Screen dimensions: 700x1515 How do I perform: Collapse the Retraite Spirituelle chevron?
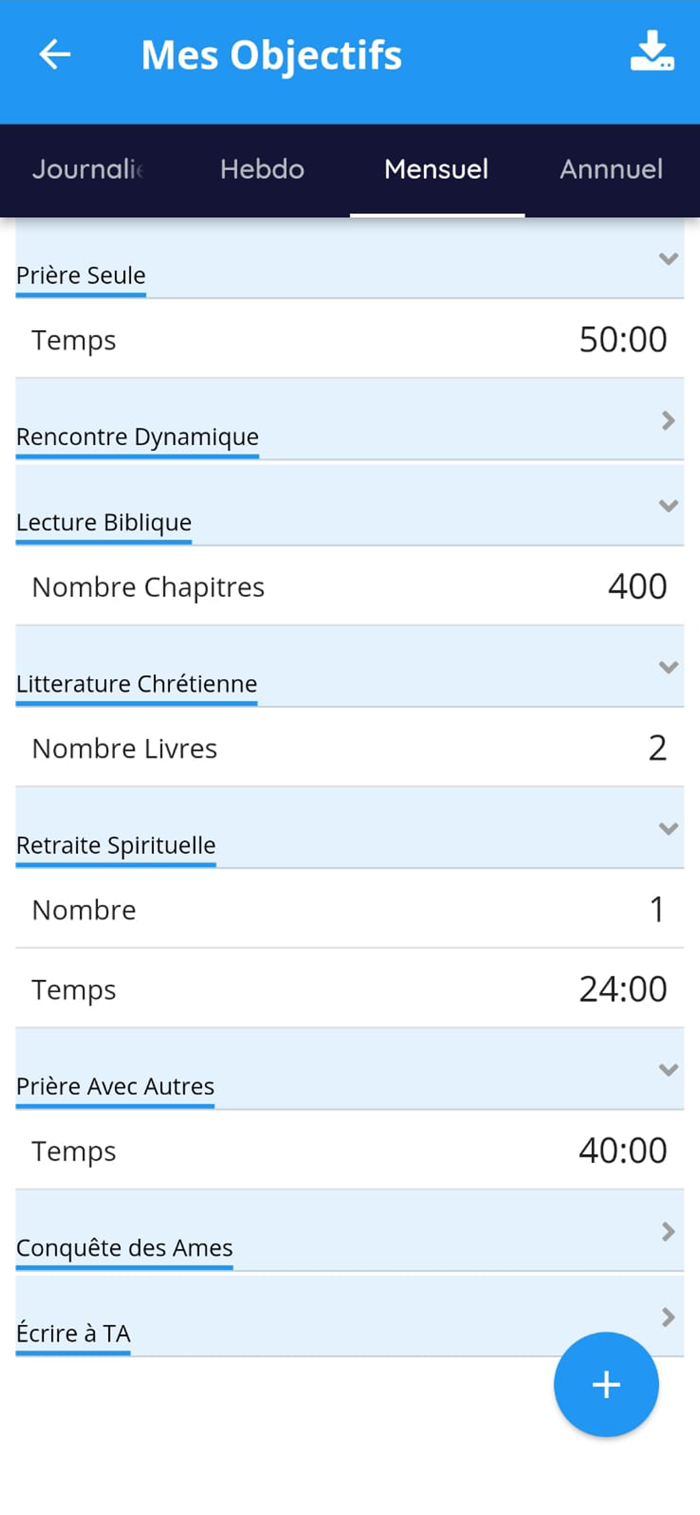(x=668, y=828)
